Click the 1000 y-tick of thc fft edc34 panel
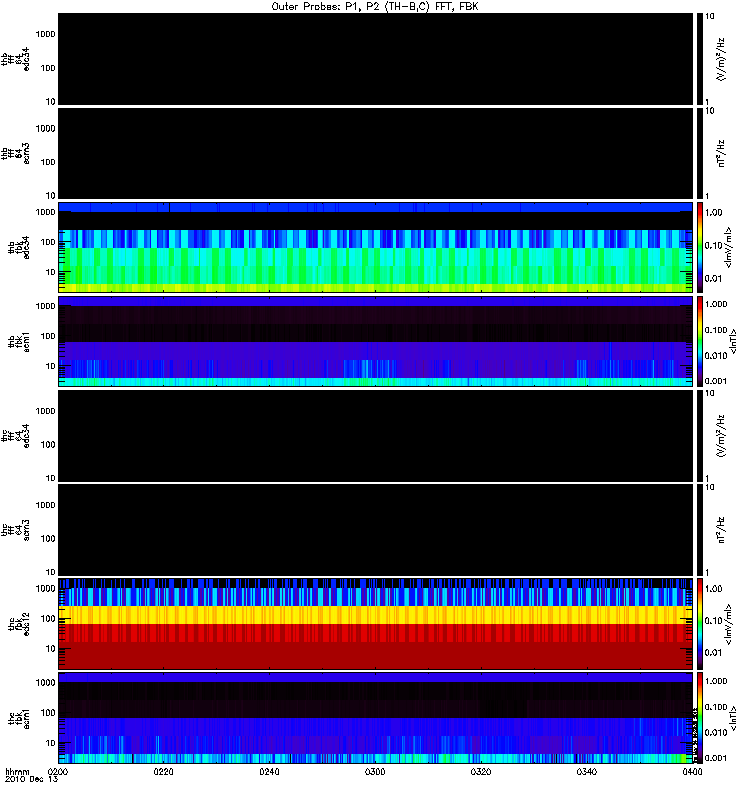This screenshot has width=750, height=800. (x=45, y=411)
